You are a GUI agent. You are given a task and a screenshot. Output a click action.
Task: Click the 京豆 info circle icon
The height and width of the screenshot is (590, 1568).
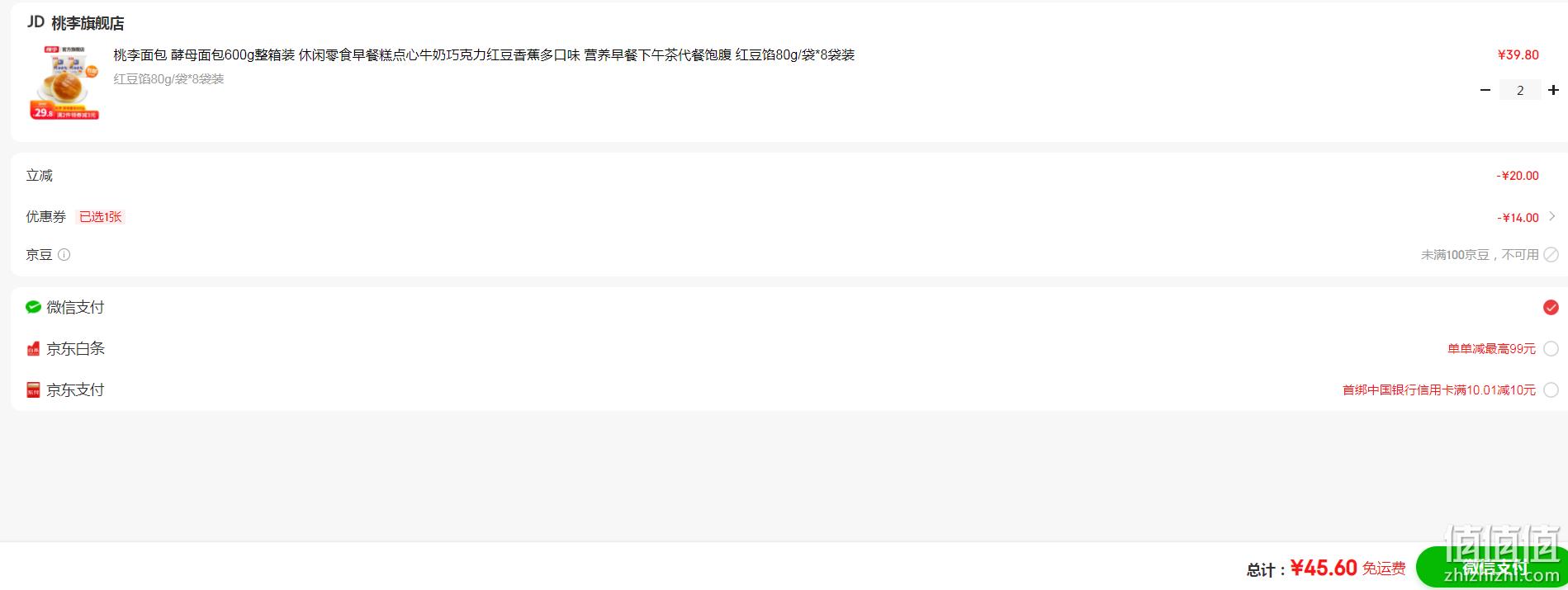click(x=64, y=255)
